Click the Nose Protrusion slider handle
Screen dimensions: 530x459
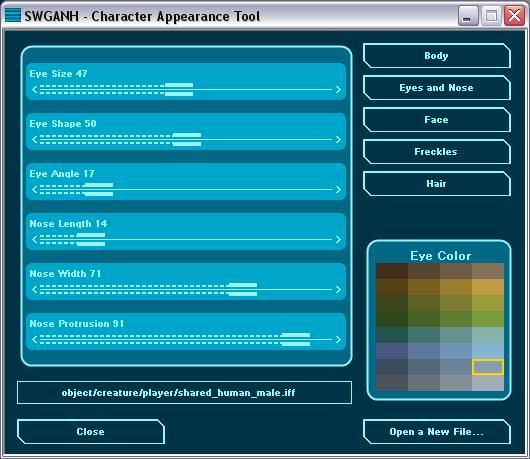(295, 340)
